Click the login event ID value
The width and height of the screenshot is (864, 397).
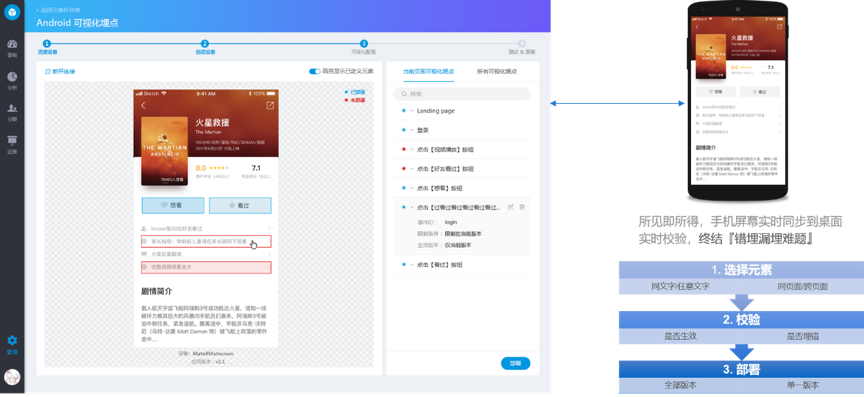click(x=451, y=222)
